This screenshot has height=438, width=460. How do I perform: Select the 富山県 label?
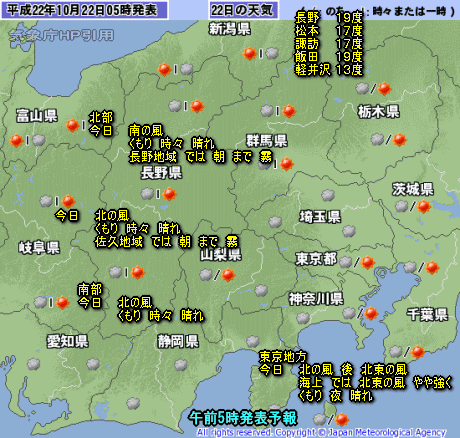pyautogui.click(x=37, y=116)
